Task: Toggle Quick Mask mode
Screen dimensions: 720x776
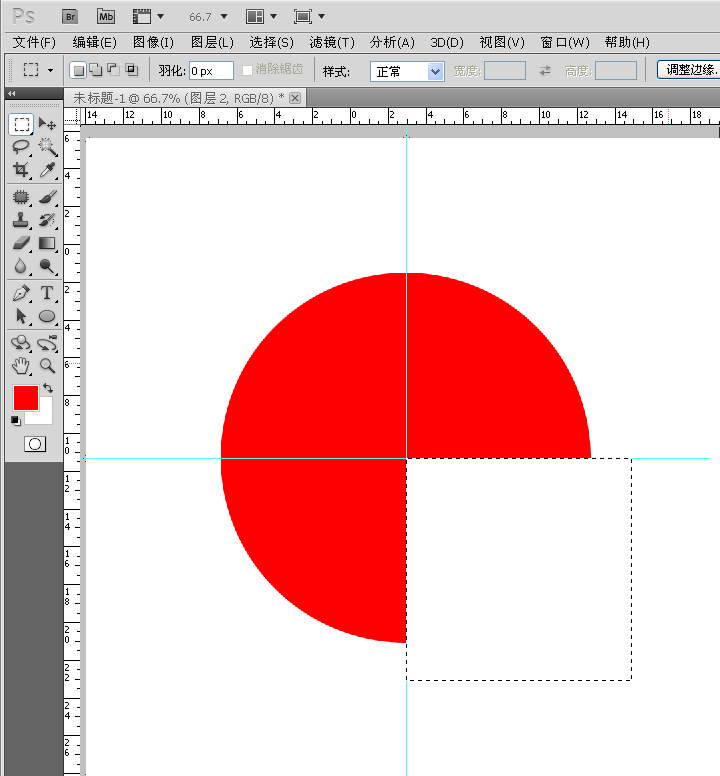Action: pyautogui.click(x=35, y=444)
